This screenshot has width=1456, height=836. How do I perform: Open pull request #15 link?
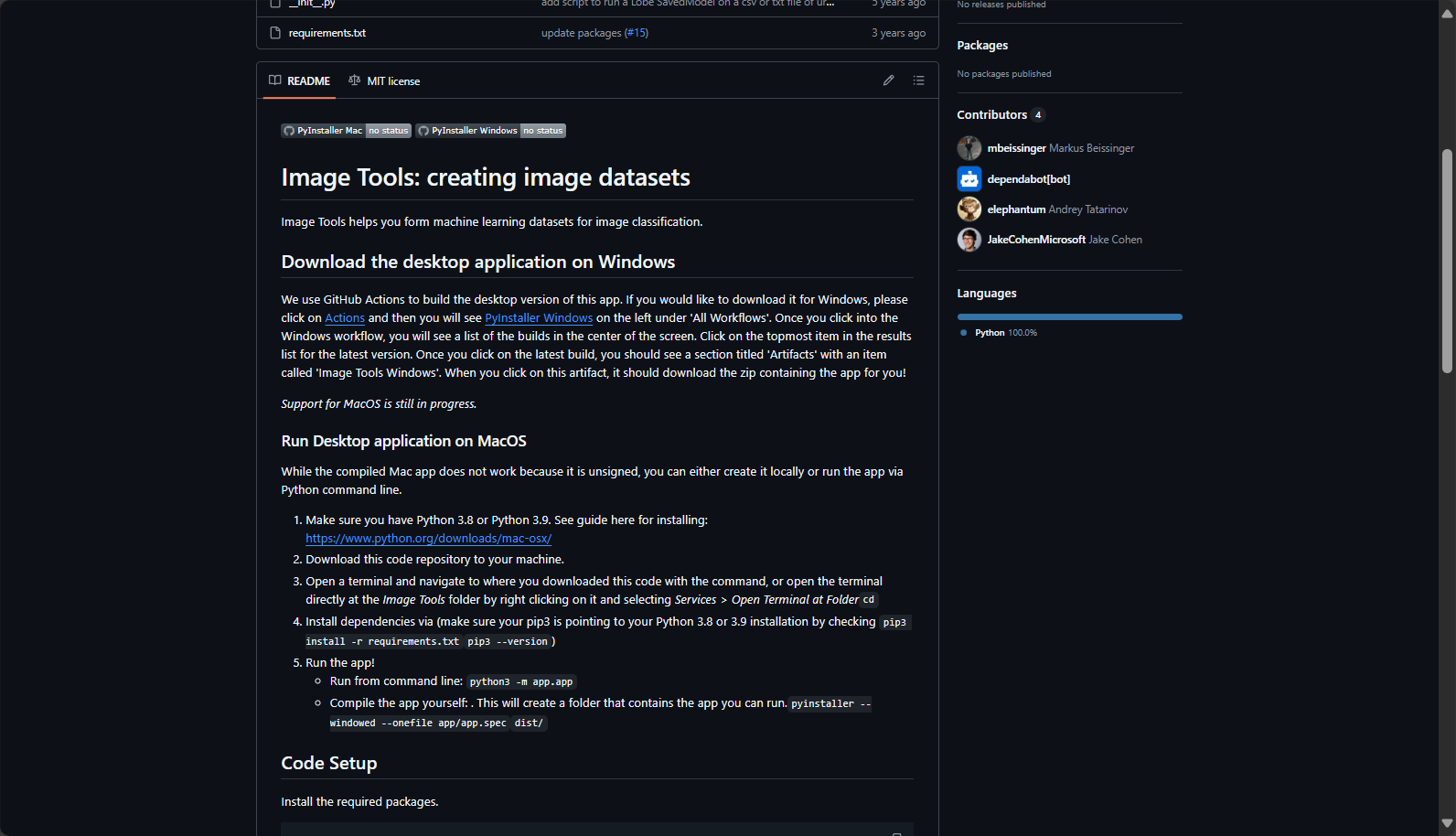[x=636, y=33]
